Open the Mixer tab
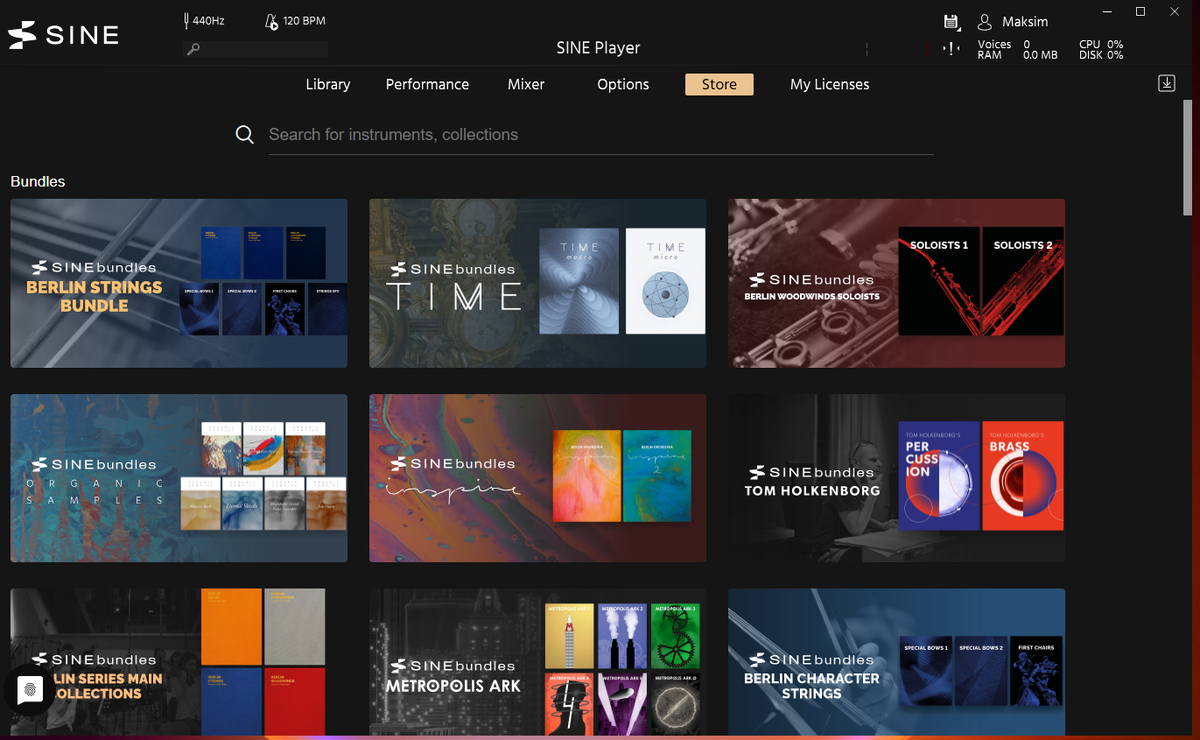The height and width of the screenshot is (740, 1200). click(x=526, y=84)
